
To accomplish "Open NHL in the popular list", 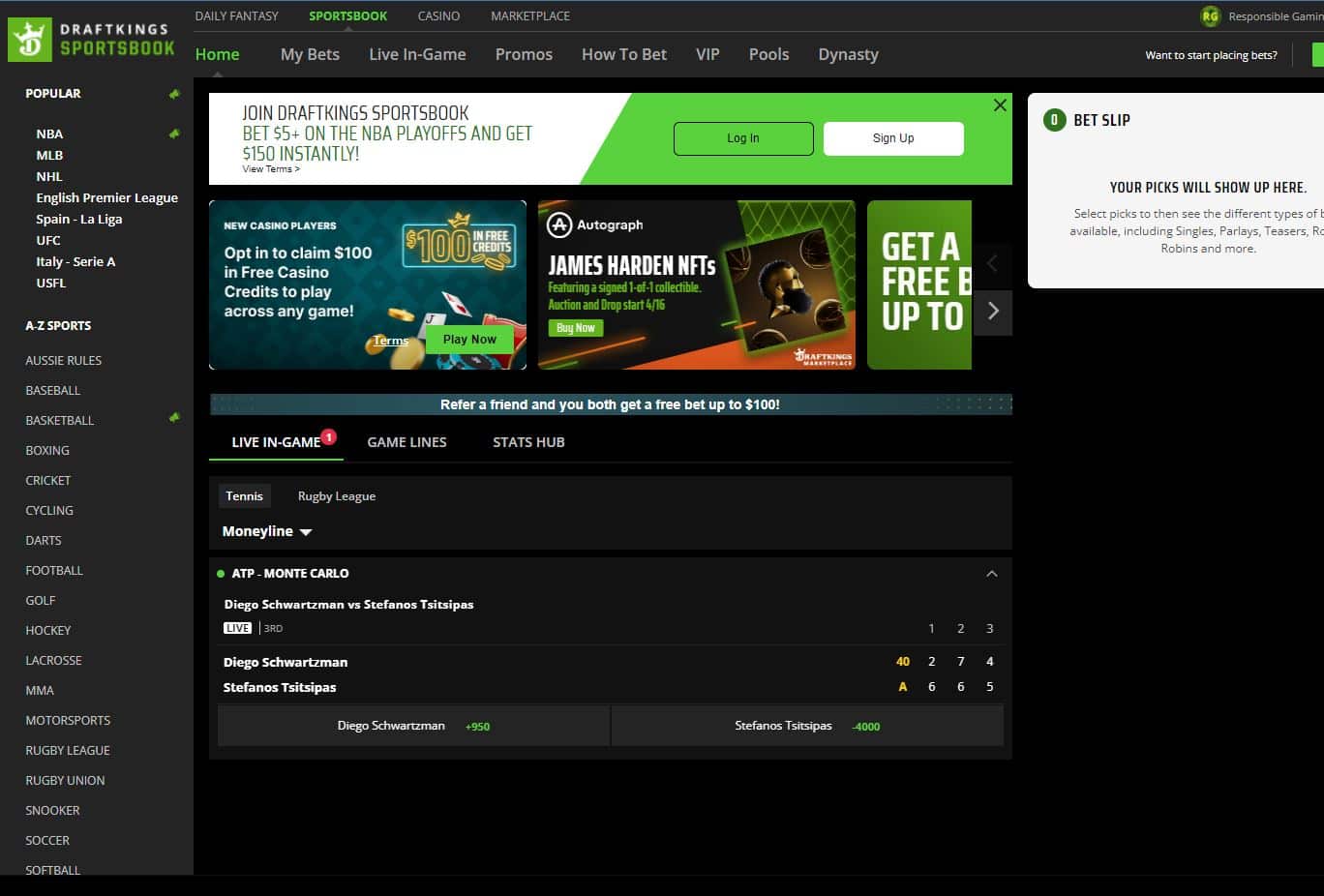I will pyautogui.click(x=49, y=176).
